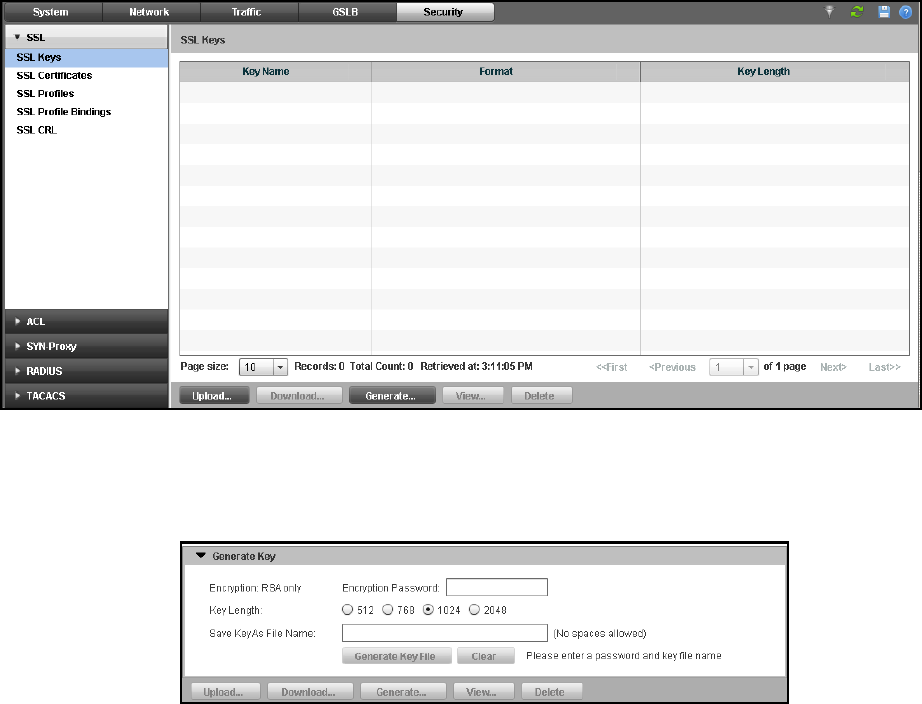Open SSL Profile Bindings
This screenshot has height=704, width=922.
pos(64,112)
